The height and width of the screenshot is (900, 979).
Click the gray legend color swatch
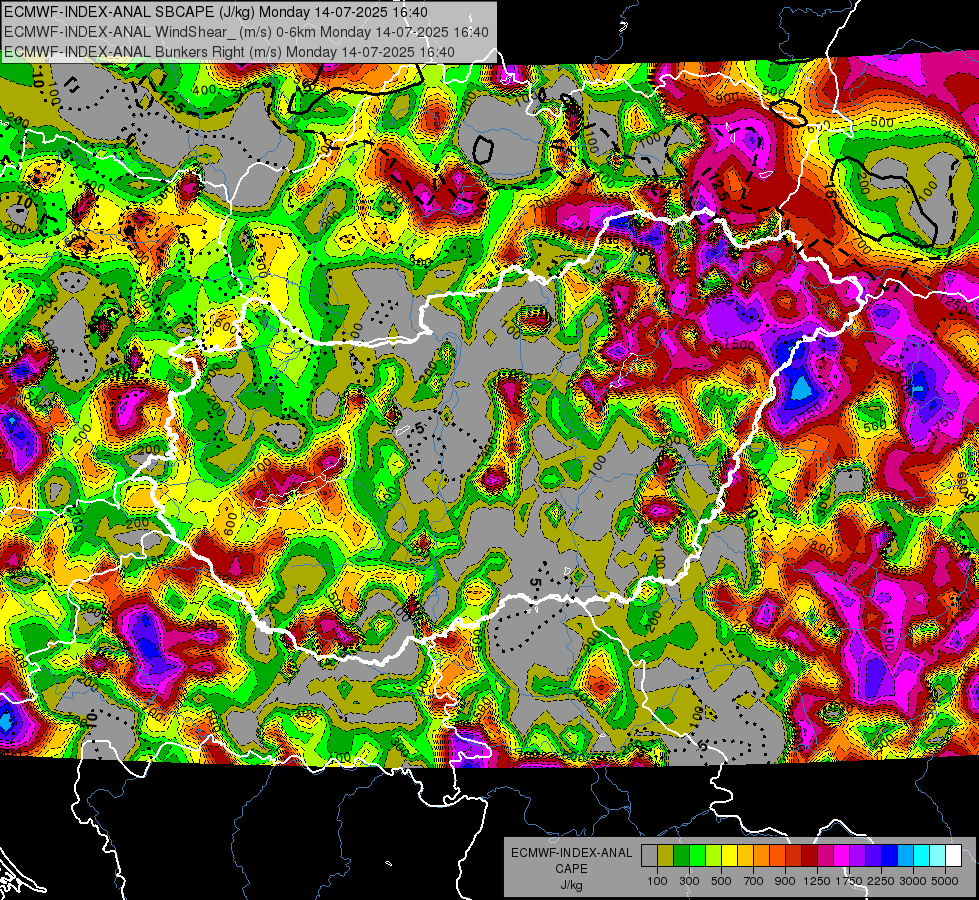click(x=649, y=856)
